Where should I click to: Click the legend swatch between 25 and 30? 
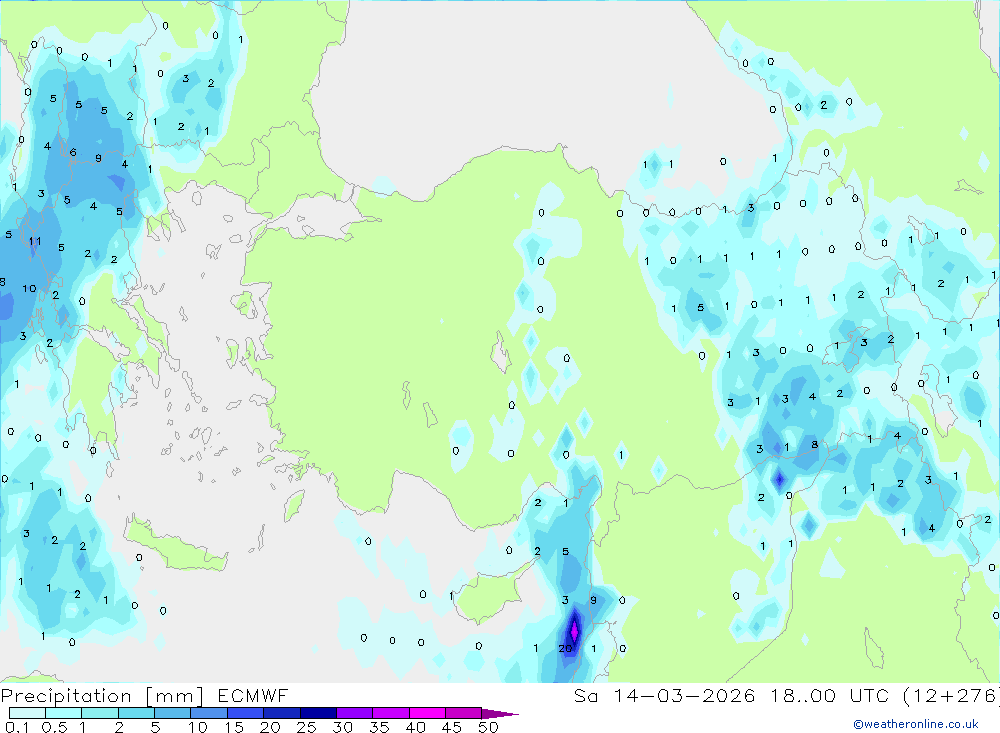[x=318, y=713]
